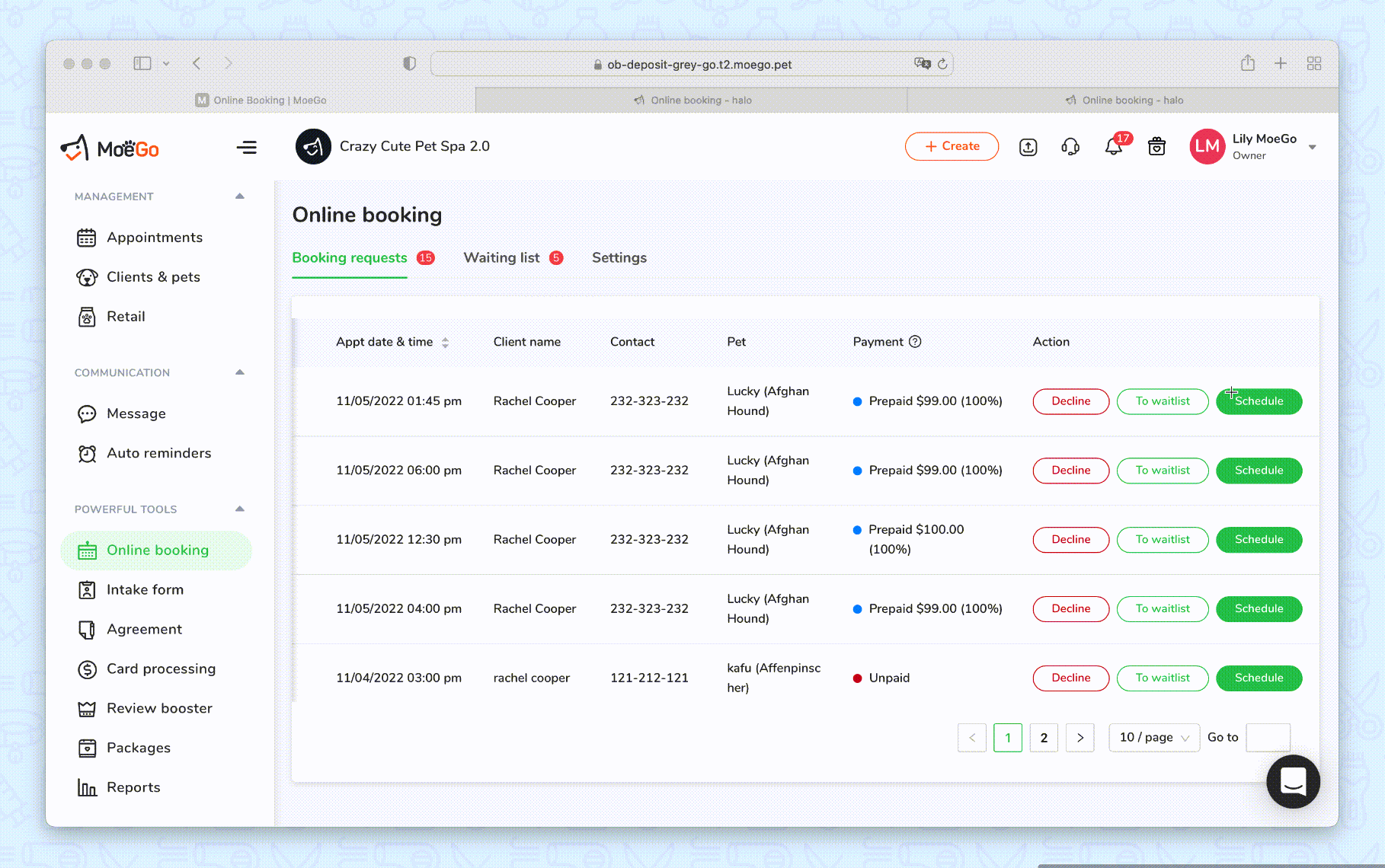Go to page 2 of booking requests
The height and width of the screenshot is (868, 1385).
[x=1044, y=737]
